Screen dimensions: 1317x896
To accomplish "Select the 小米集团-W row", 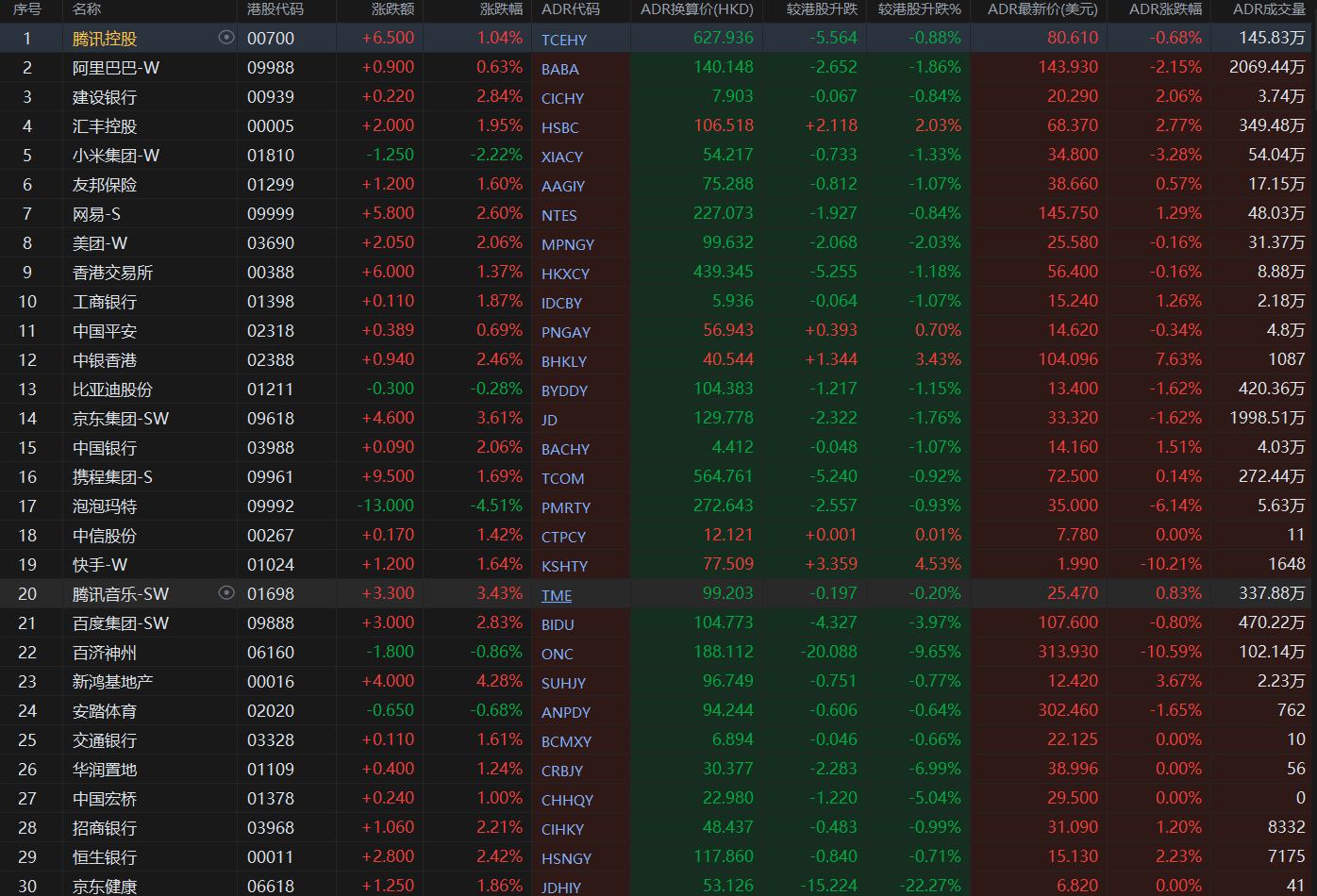I will [658, 155].
